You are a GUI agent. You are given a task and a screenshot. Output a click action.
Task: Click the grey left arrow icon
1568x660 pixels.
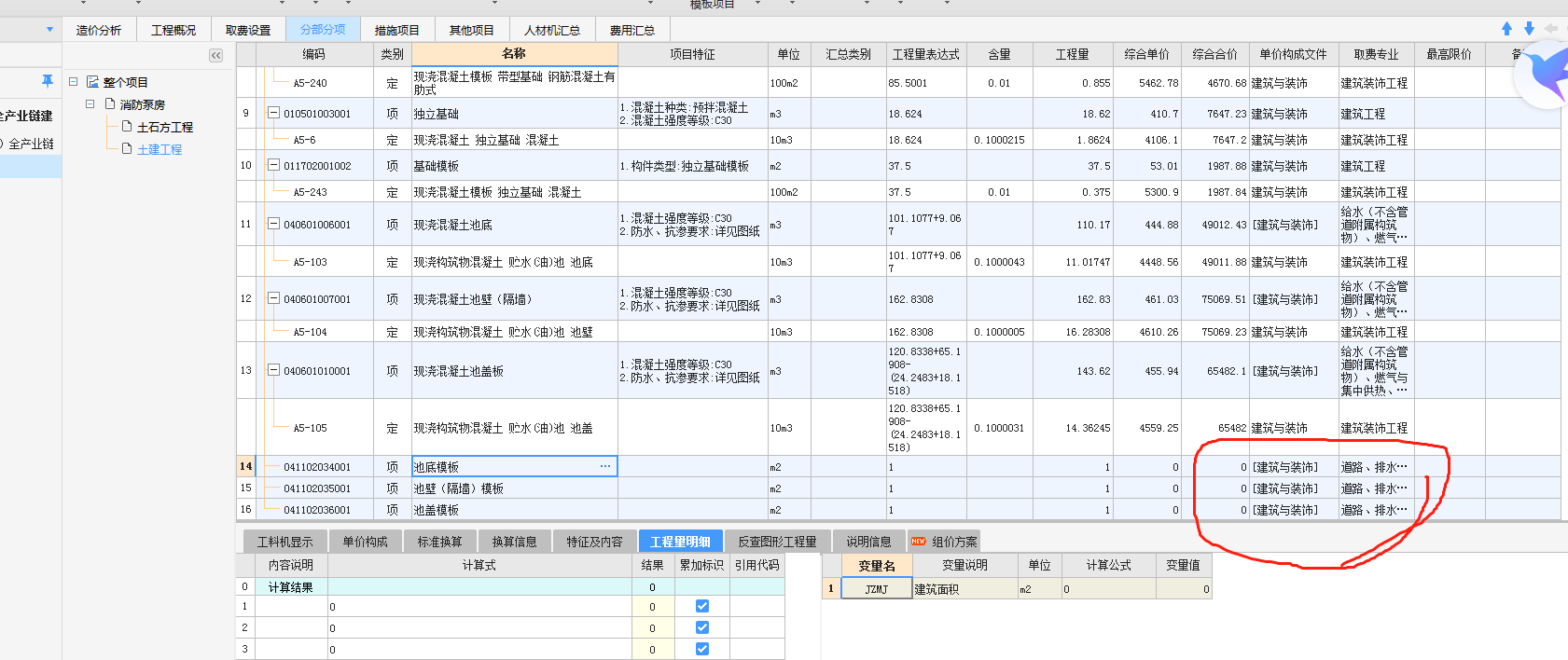tap(1551, 29)
